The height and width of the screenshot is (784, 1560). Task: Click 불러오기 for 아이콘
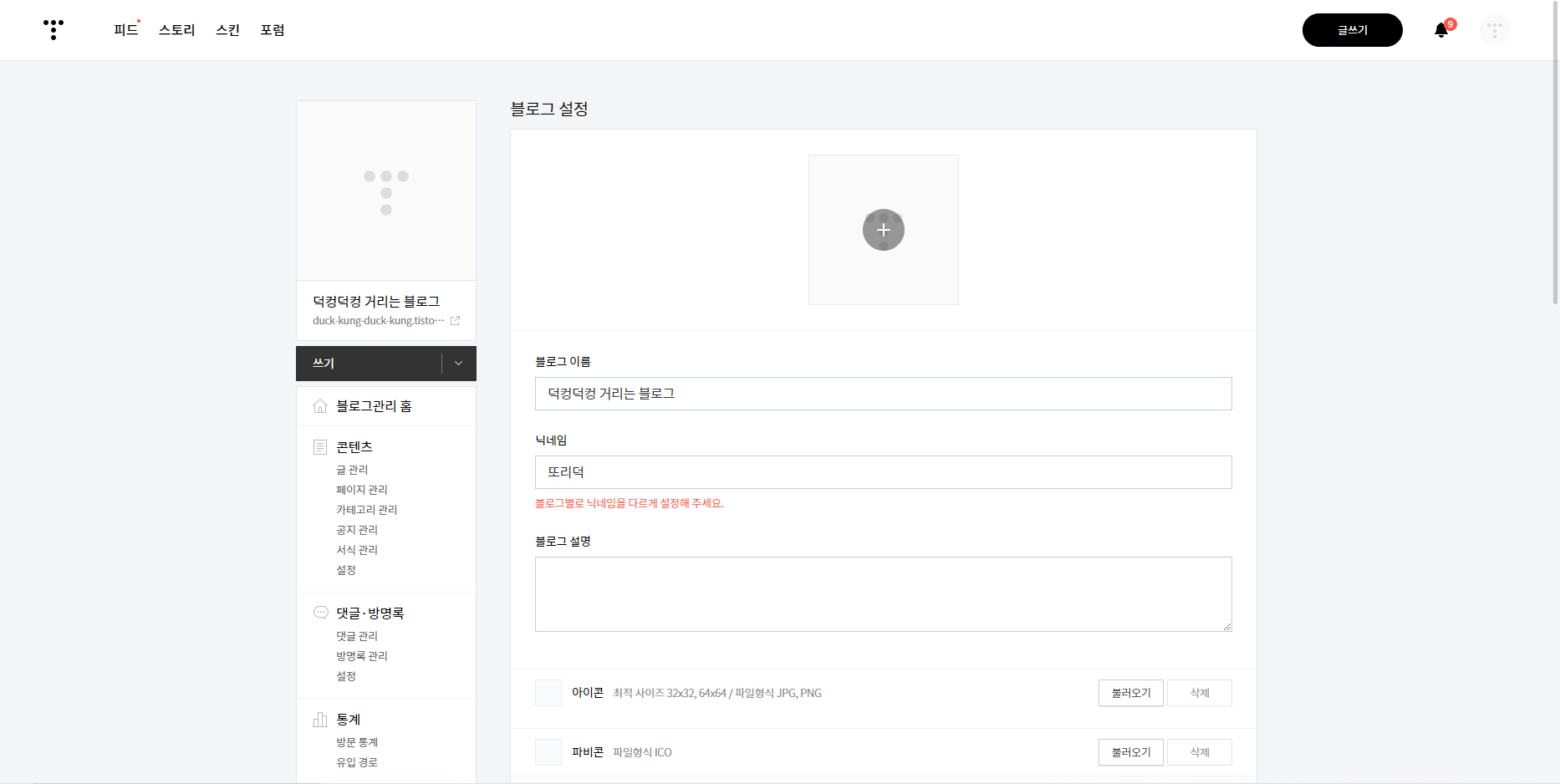1131,693
